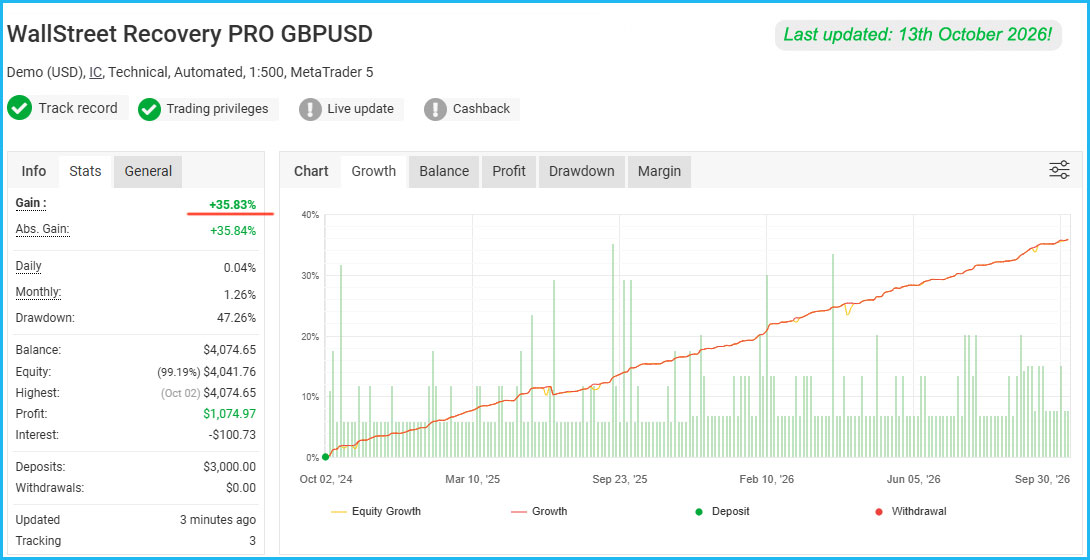Click the Track record badge label
The width and height of the screenshot is (1090, 560).
pyautogui.click(x=78, y=108)
